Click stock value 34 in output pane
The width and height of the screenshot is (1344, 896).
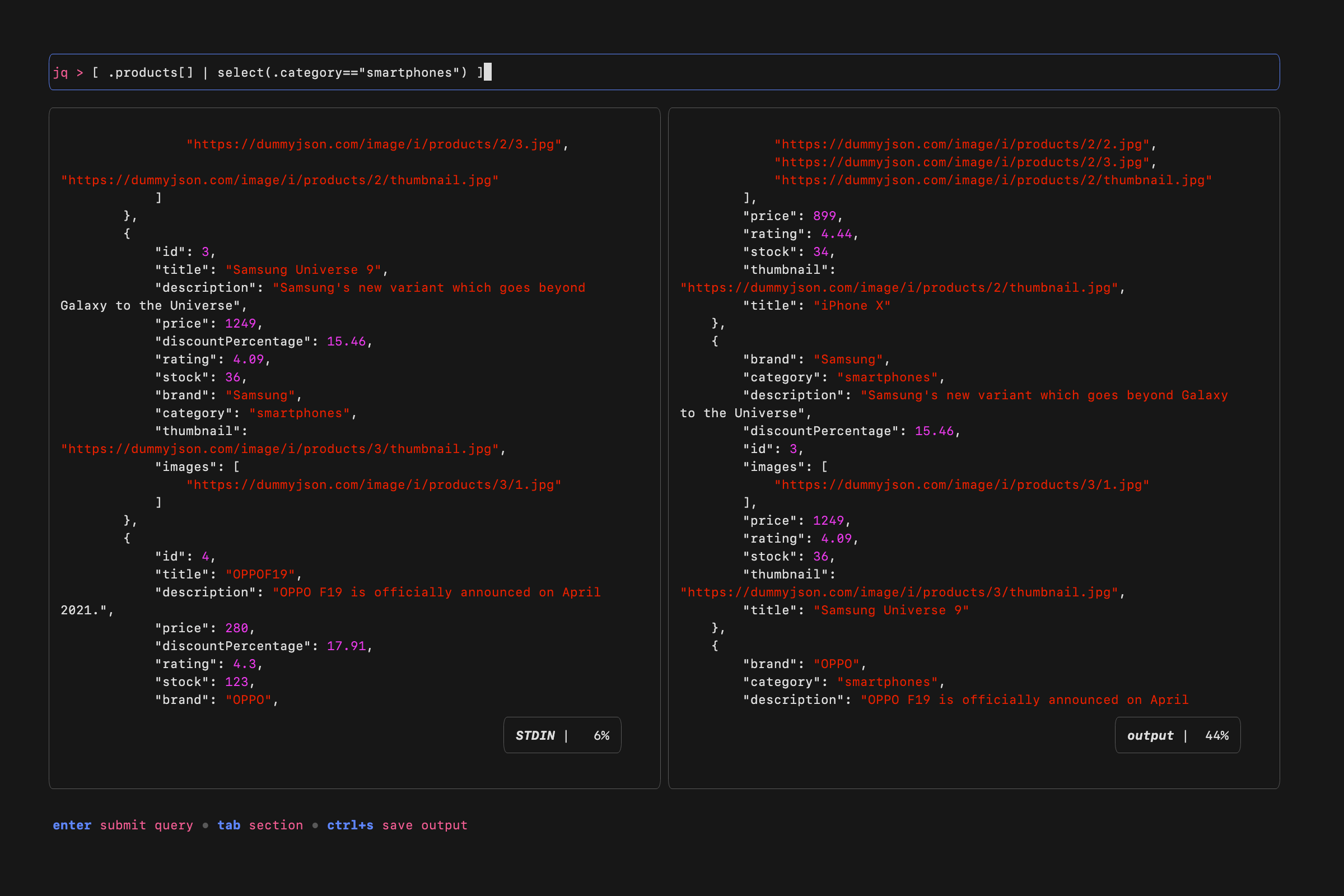(820, 252)
